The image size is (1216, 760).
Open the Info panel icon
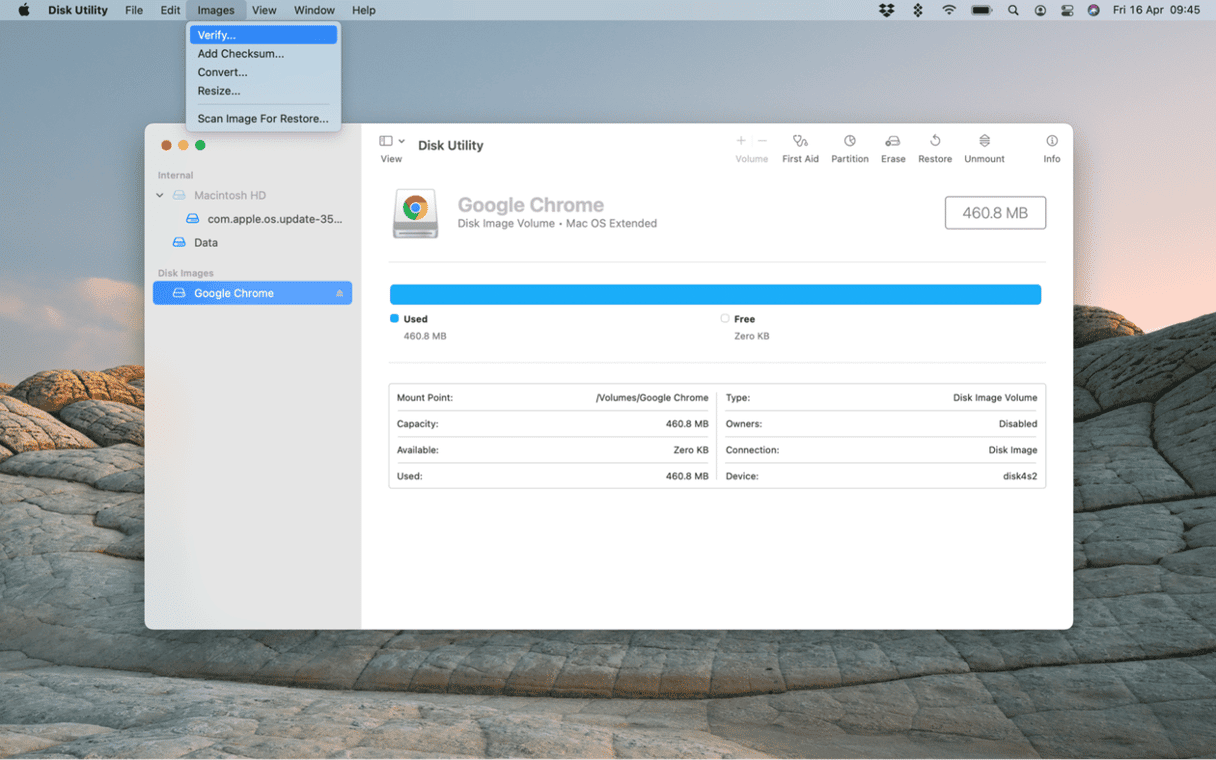[x=1051, y=142]
